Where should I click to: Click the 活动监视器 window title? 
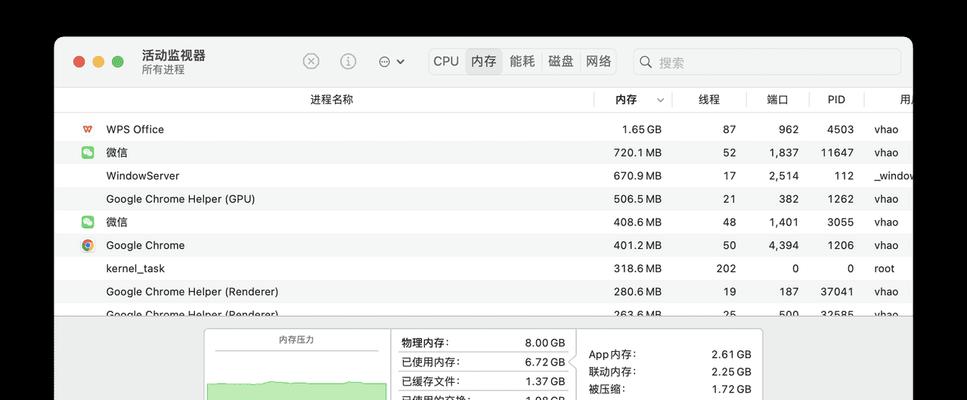point(173,55)
